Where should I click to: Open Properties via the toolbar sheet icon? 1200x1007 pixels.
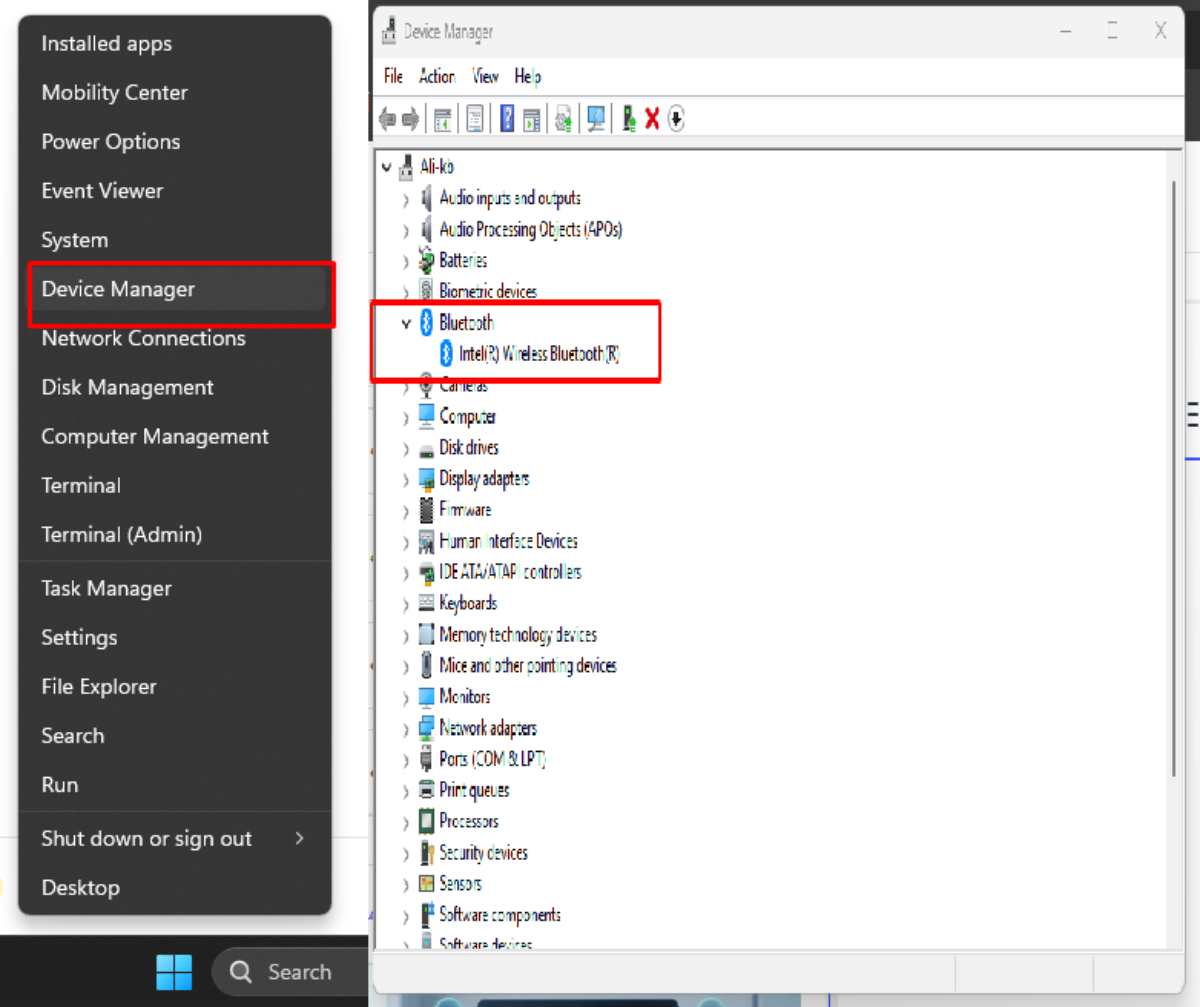tap(475, 120)
